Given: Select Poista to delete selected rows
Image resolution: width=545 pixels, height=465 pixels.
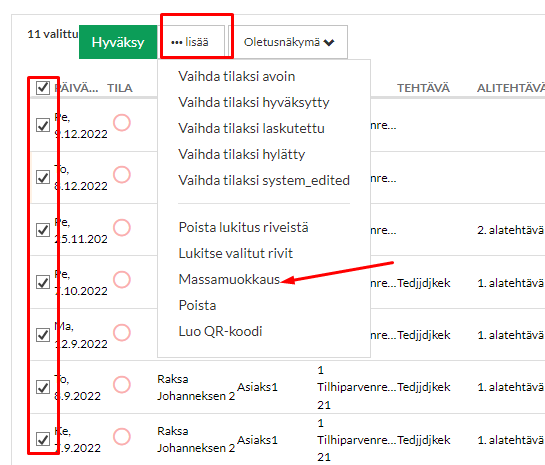Looking at the screenshot, I should [x=197, y=305].
